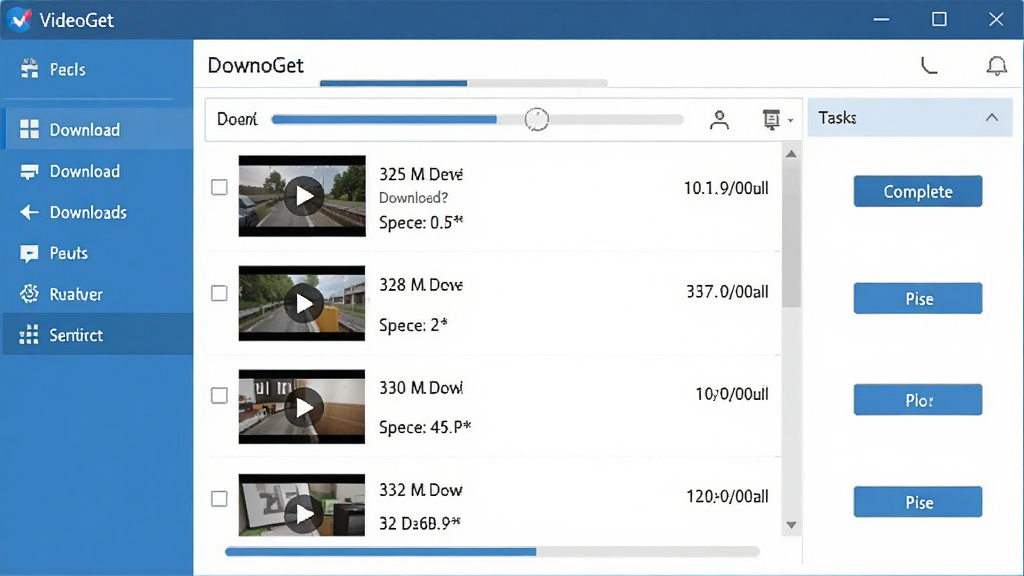Click the round slider handle in the toolbar
Screen dimensions: 1024x576
pyautogui.click(x=537, y=120)
